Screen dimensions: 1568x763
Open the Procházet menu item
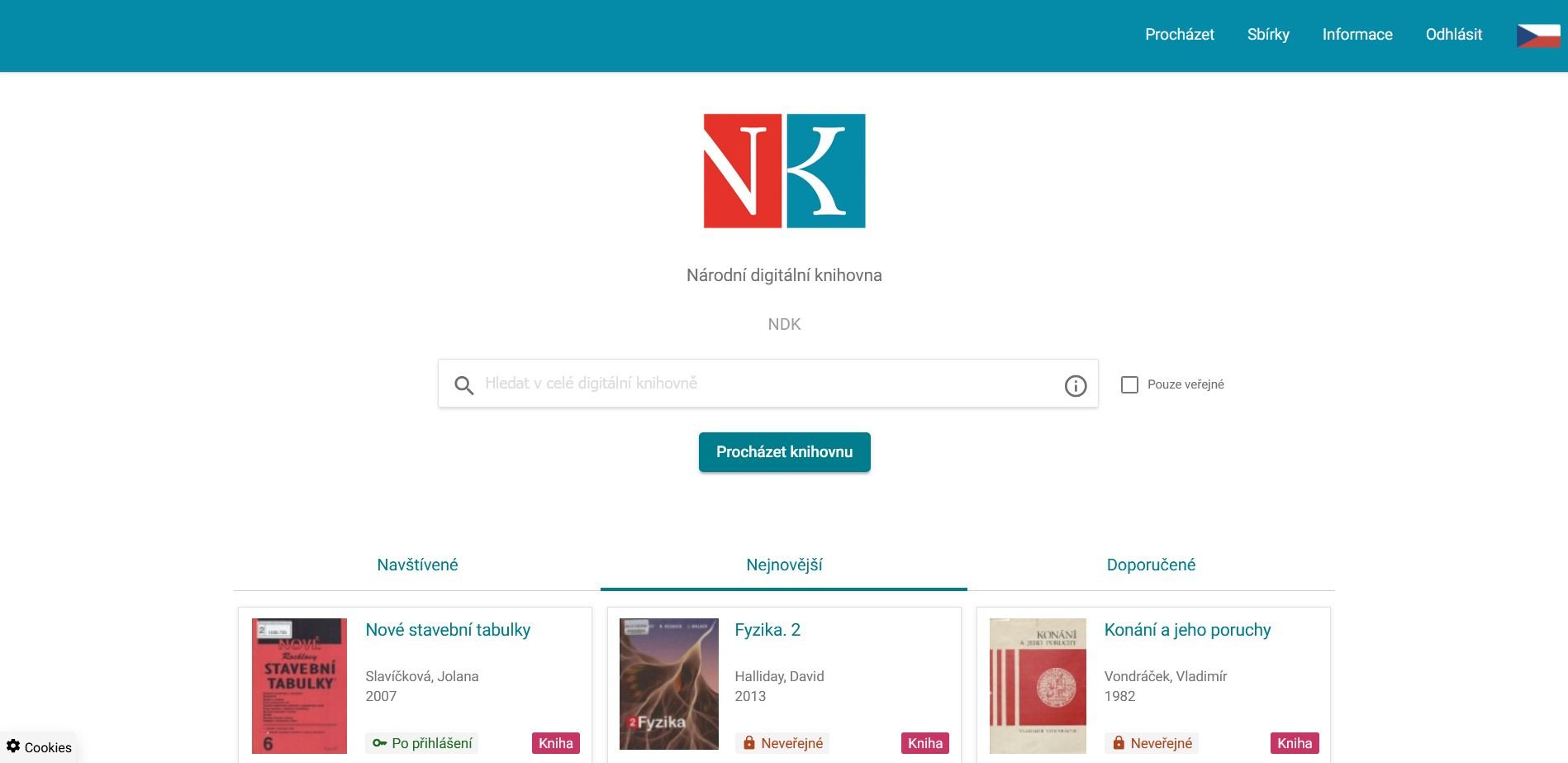click(1179, 35)
